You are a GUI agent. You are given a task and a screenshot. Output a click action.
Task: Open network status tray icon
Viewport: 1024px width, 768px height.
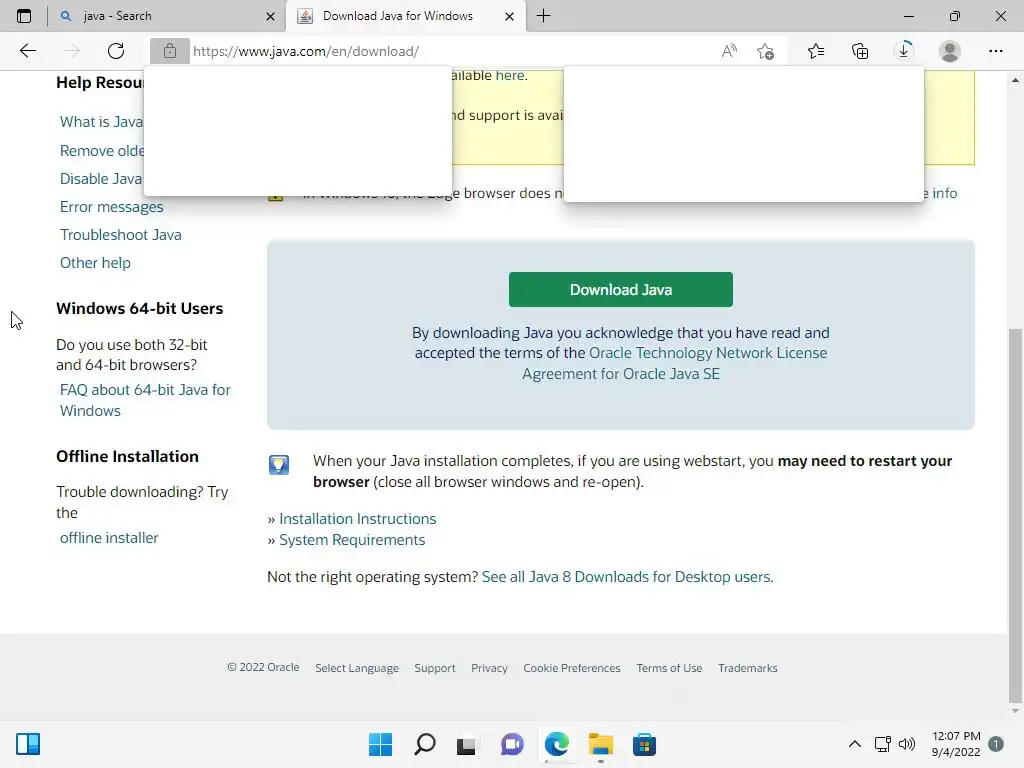(882, 744)
